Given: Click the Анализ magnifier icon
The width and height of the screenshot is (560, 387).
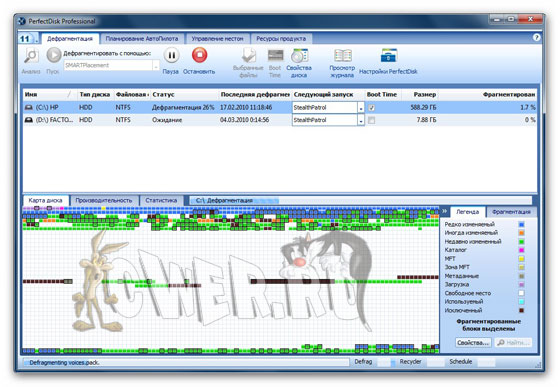Looking at the screenshot, I should pos(31,56).
